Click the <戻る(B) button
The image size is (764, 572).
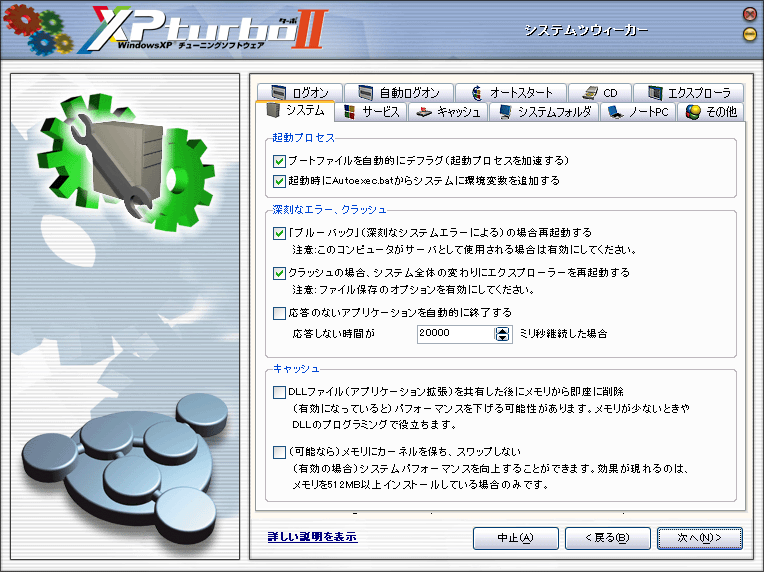608,538
